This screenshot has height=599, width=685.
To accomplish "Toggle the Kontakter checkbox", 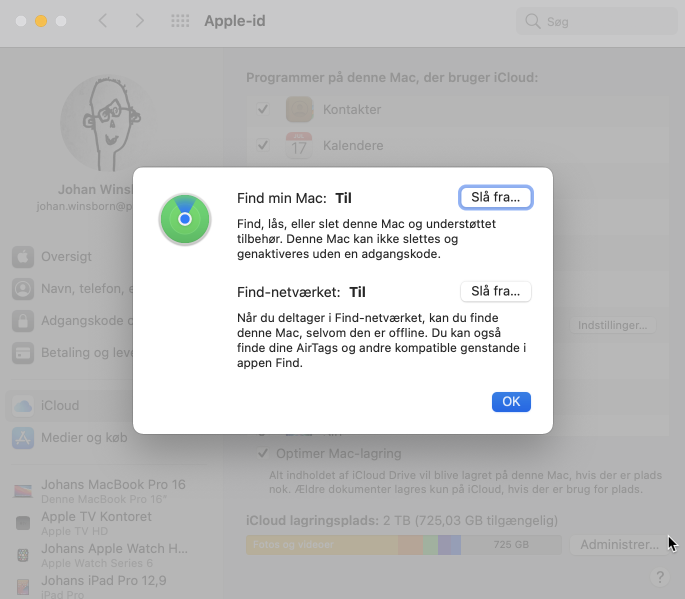I will pos(263,109).
